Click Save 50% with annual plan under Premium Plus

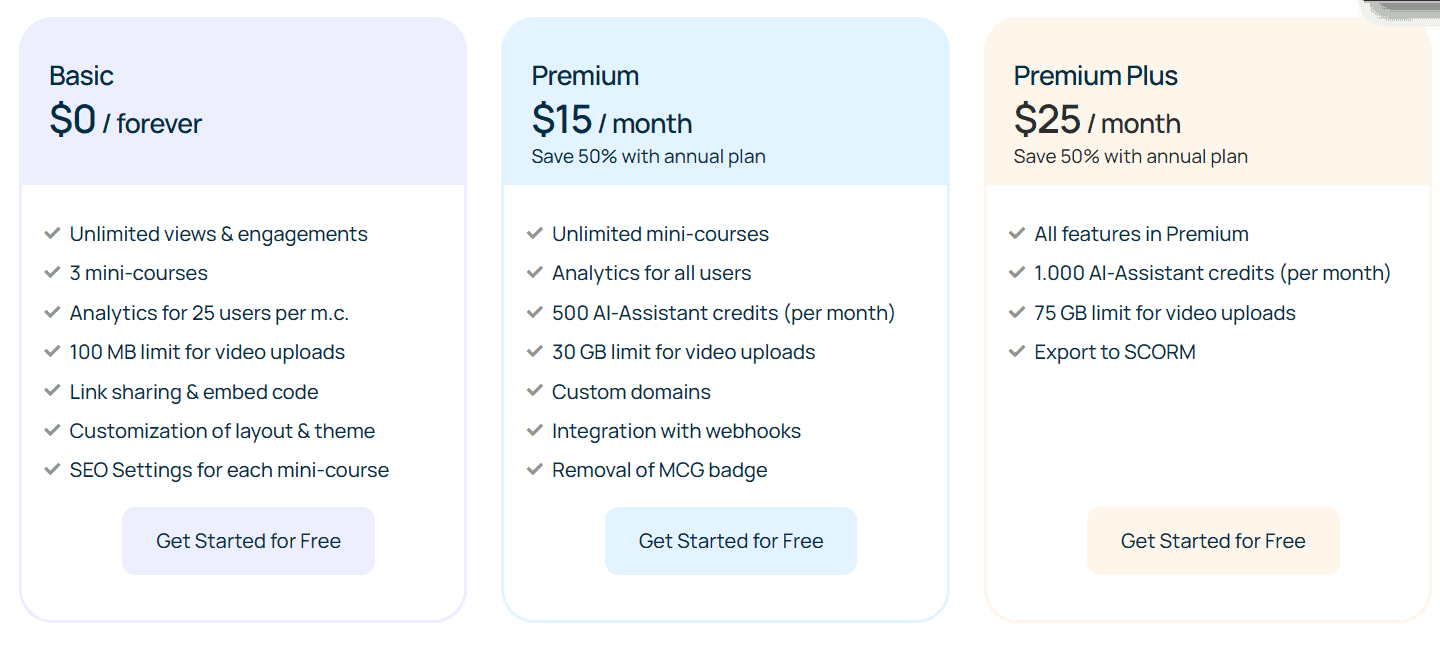pyautogui.click(x=1130, y=156)
